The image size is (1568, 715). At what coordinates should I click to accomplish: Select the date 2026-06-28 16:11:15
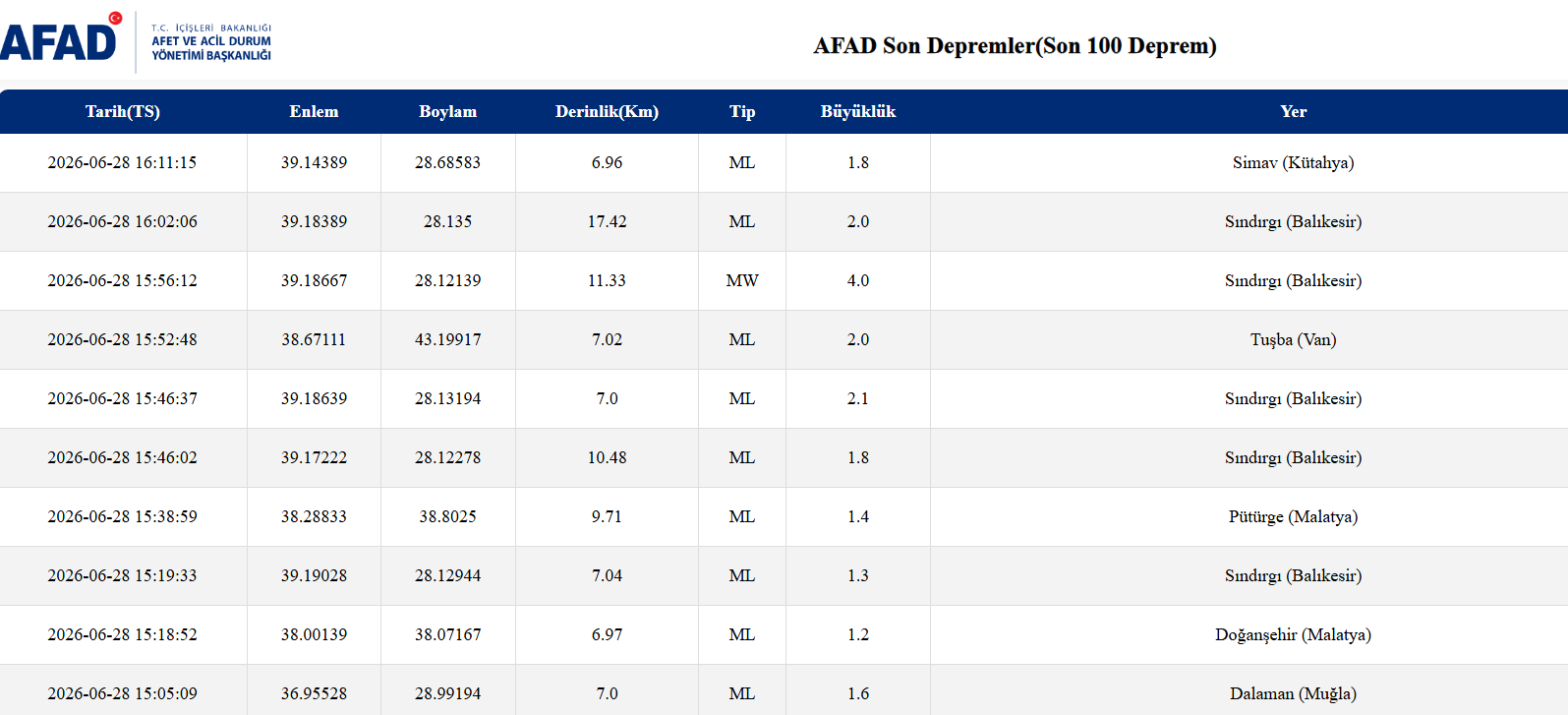click(123, 162)
